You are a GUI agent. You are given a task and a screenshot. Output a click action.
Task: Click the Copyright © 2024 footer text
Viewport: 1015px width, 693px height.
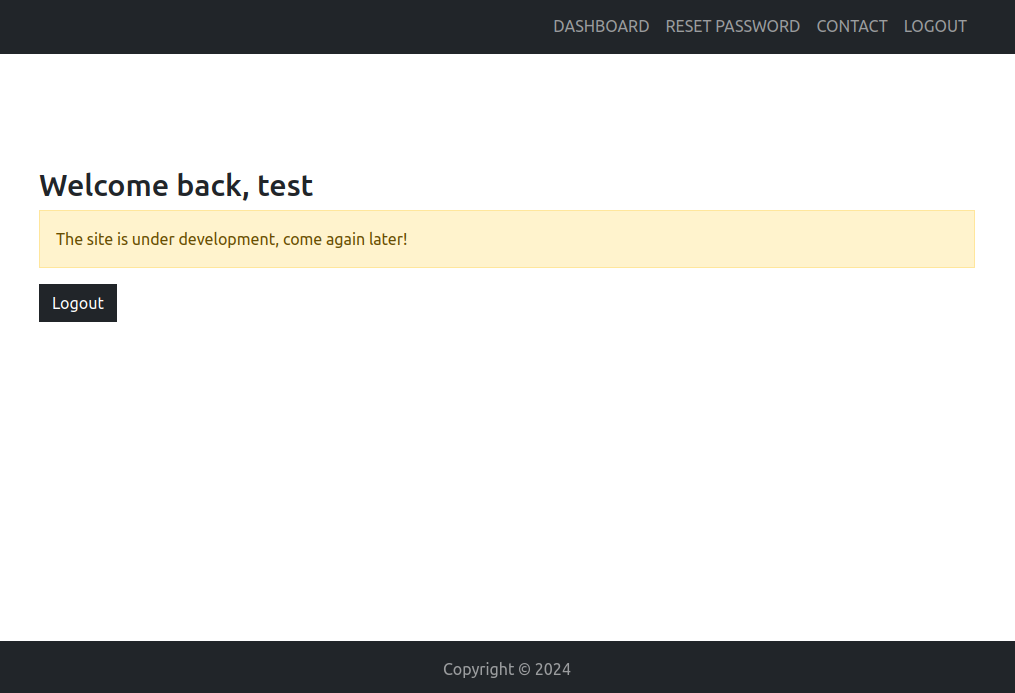tap(507, 669)
